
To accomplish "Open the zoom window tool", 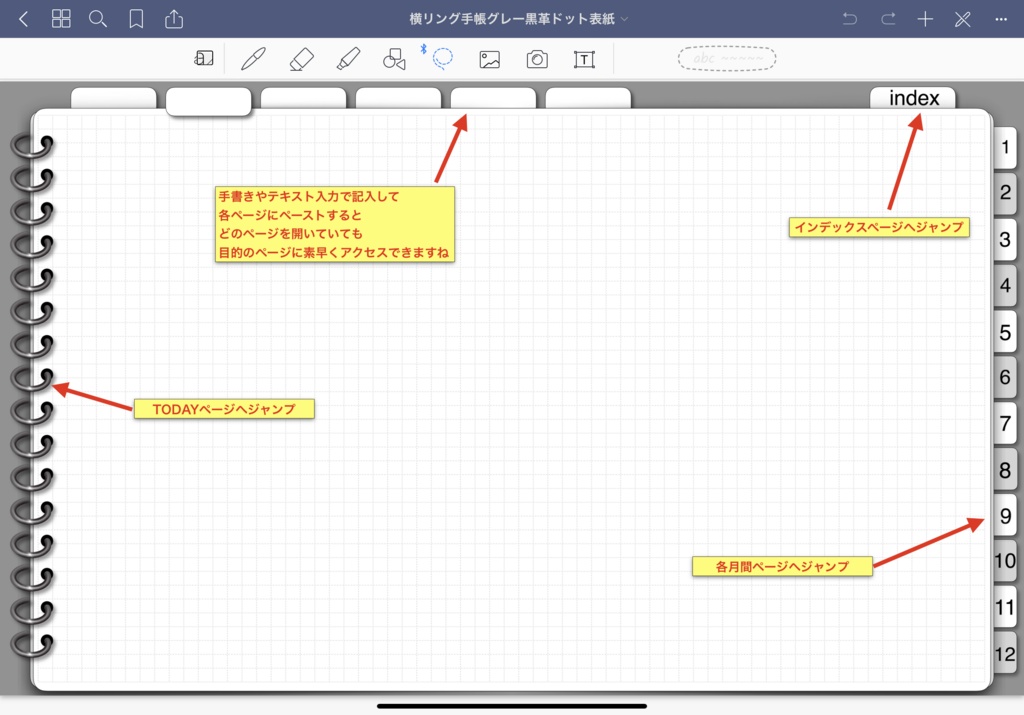I will 204,58.
